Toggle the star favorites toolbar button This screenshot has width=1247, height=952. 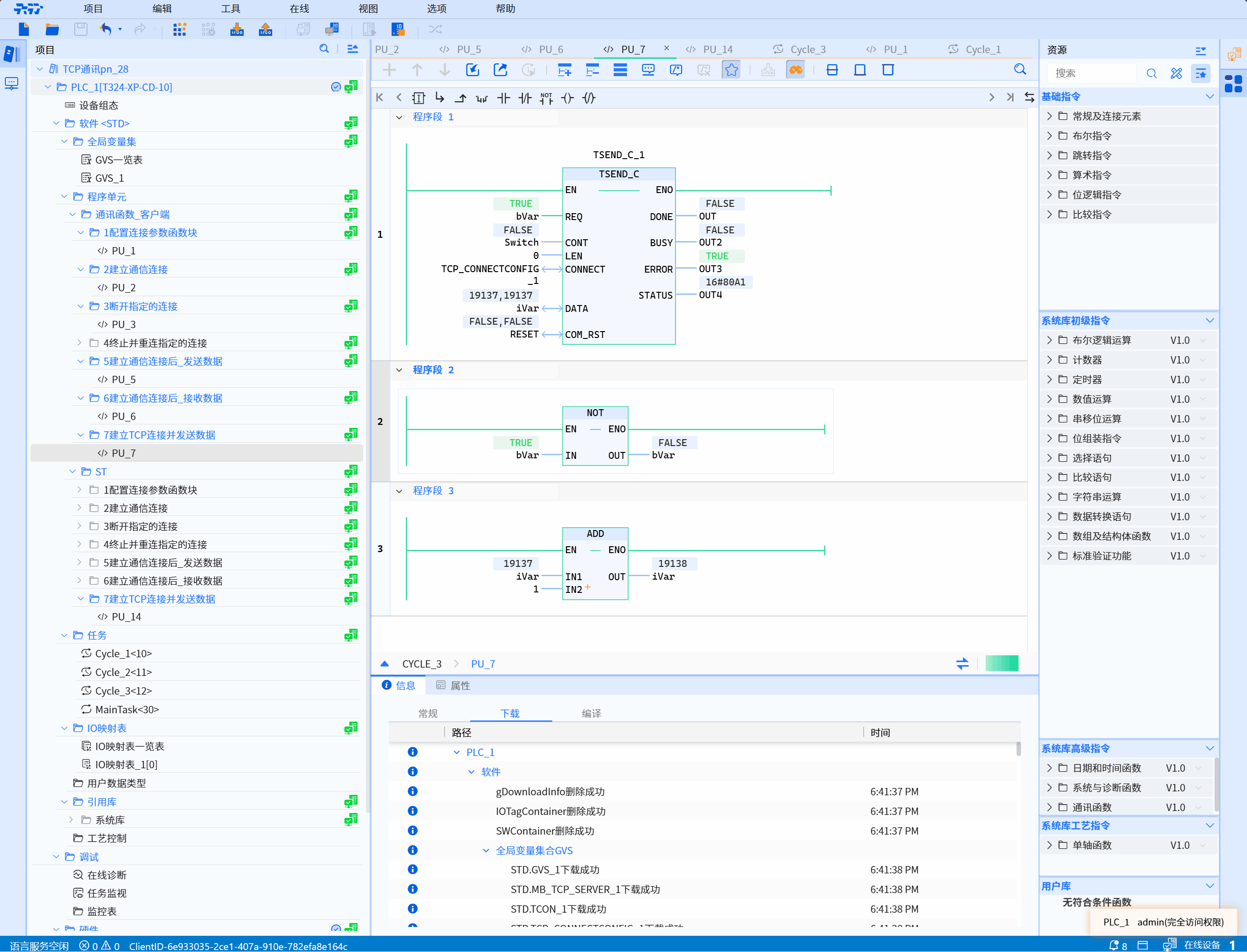coord(731,70)
